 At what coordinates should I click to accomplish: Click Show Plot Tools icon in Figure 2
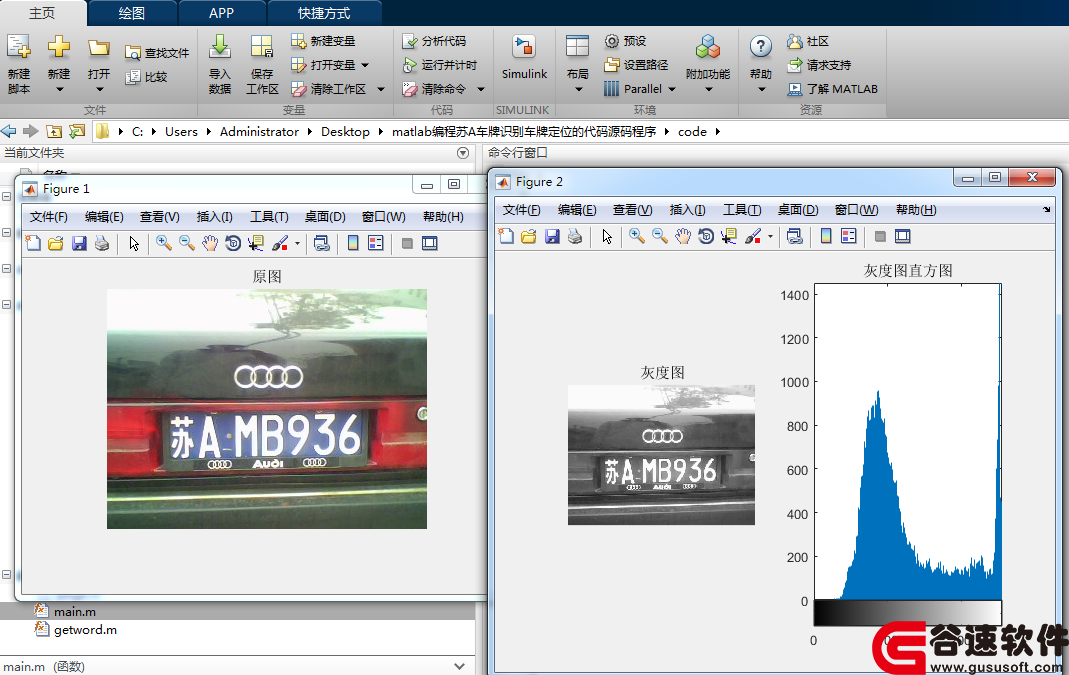click(x=903, y=236)
